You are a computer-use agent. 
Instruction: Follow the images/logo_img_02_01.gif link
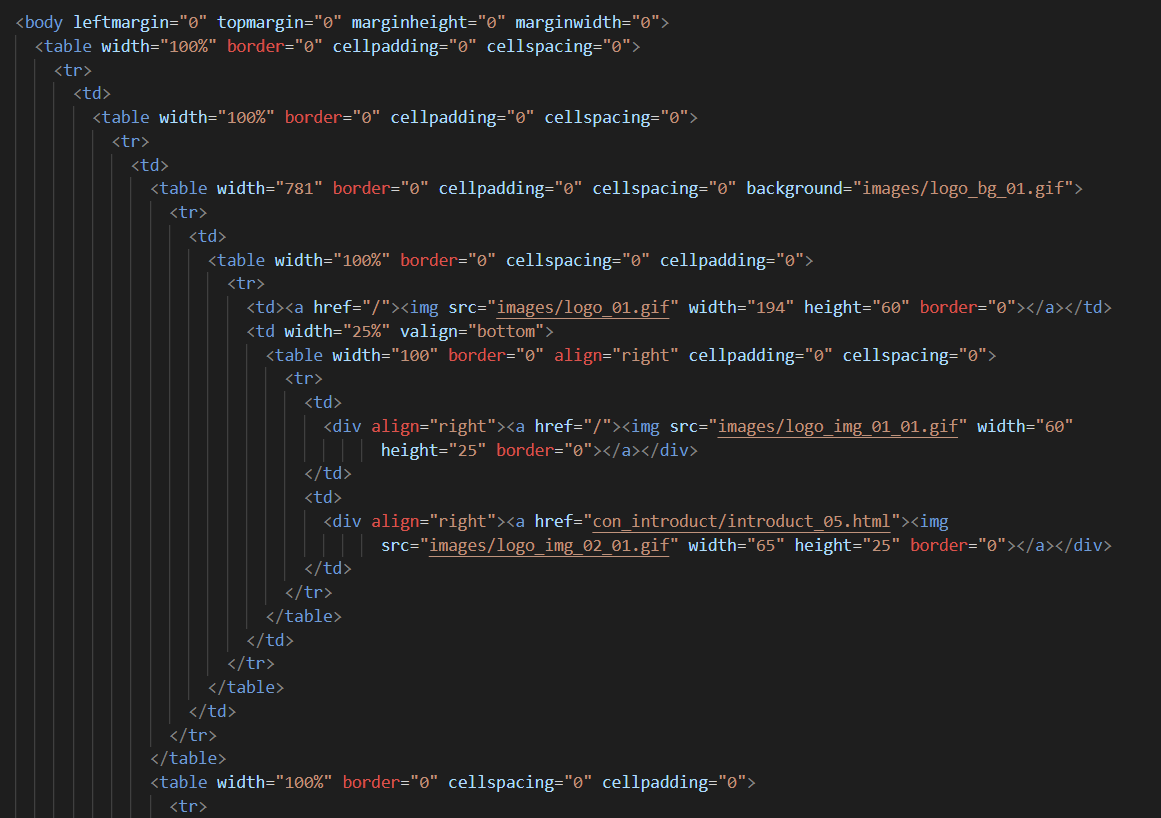coord(549,545)
